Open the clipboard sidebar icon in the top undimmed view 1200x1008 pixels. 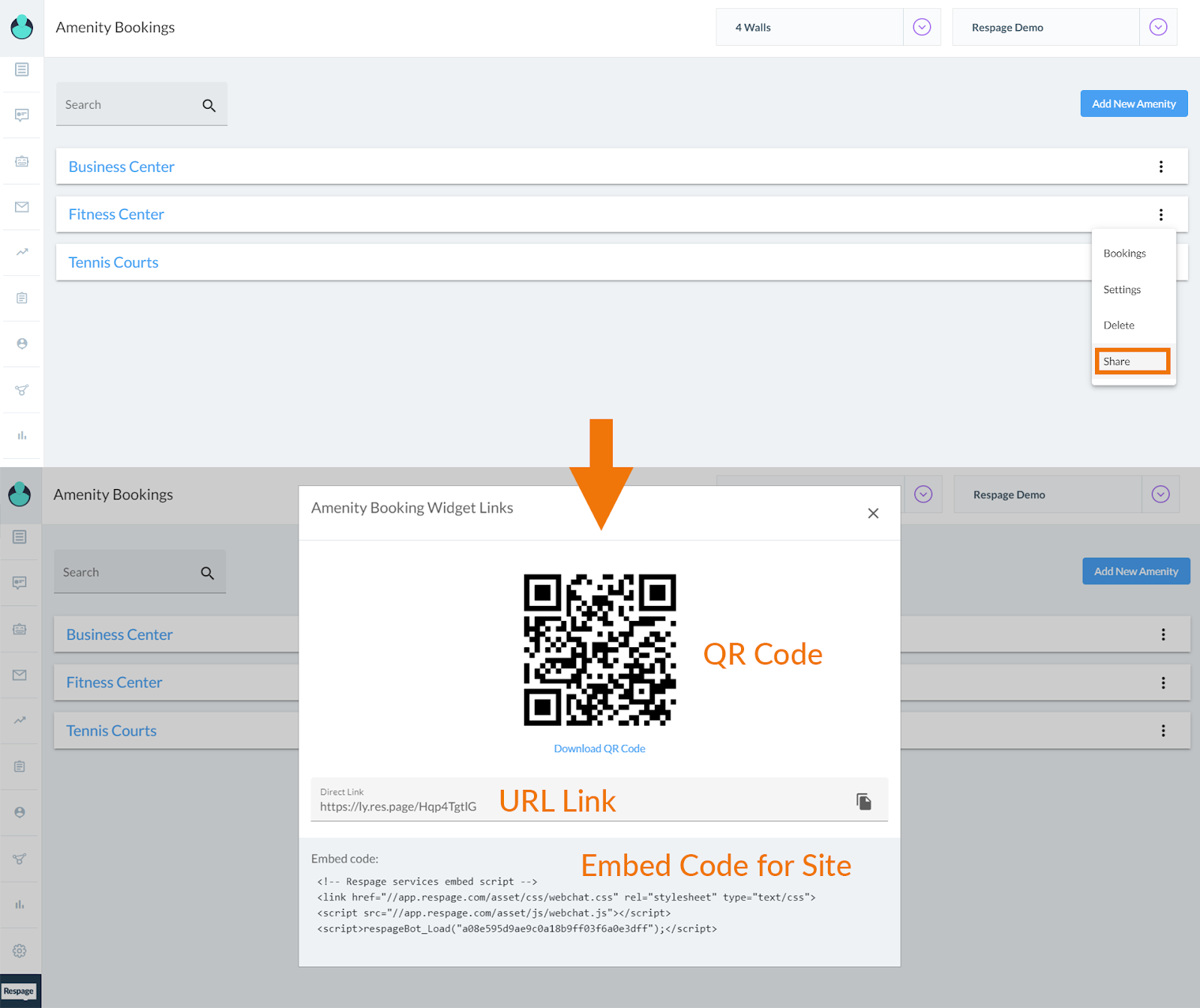22,298
